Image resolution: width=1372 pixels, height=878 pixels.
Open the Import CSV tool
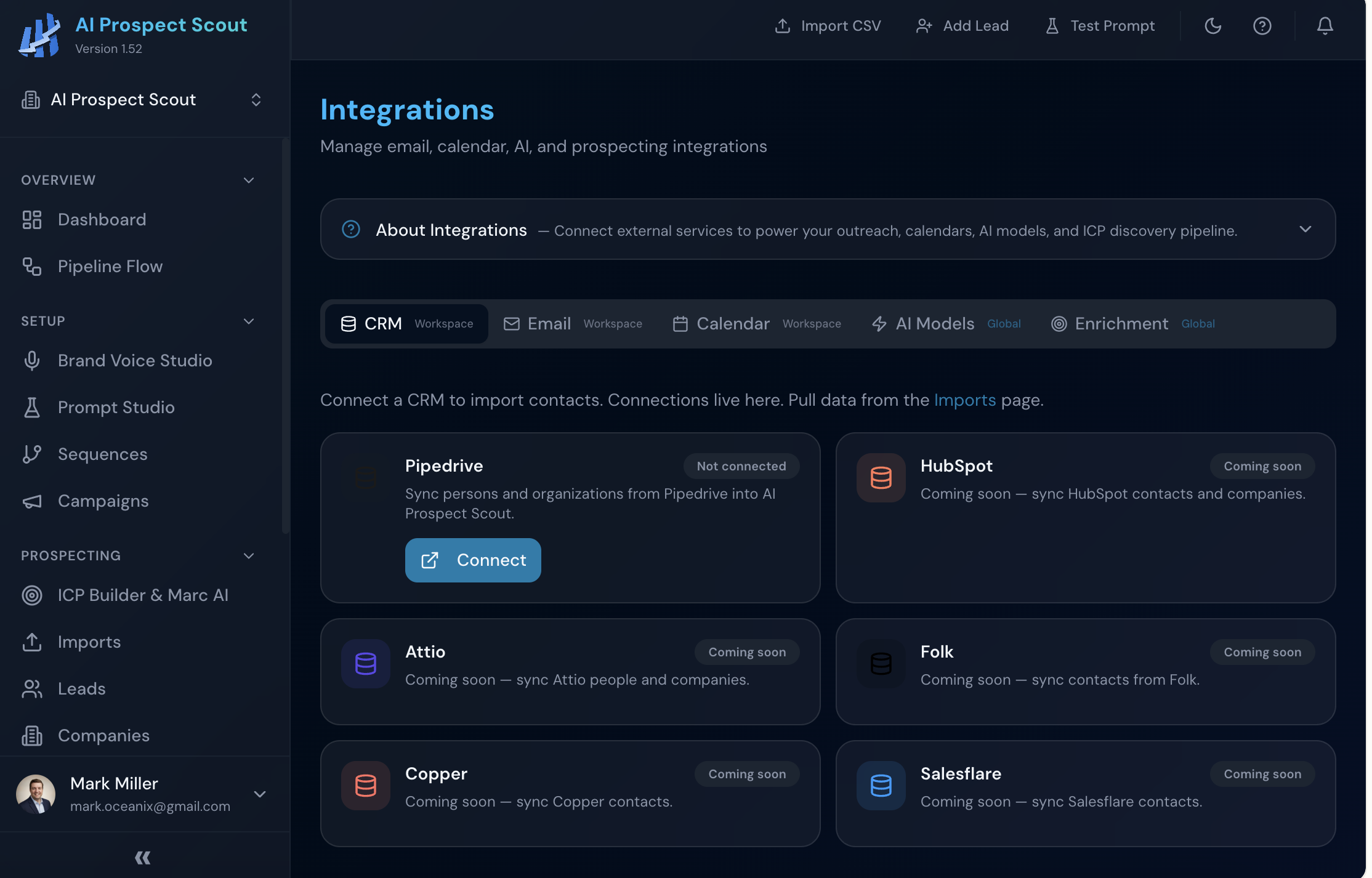[x=828, y=26]
